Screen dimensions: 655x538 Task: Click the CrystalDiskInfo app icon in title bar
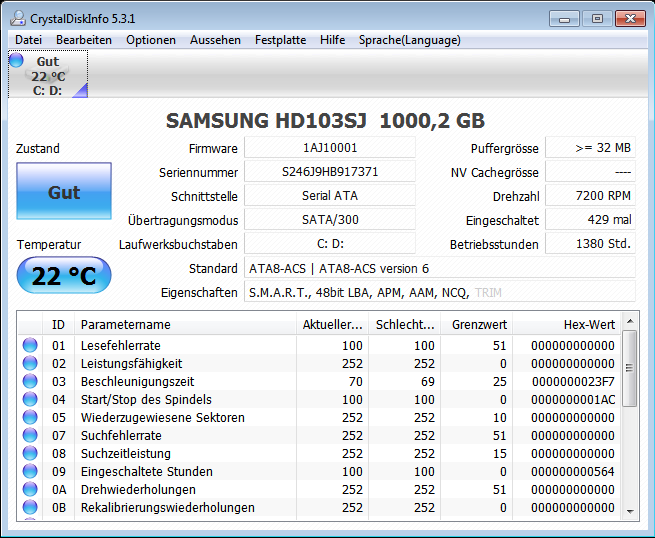tap(18, 19)
